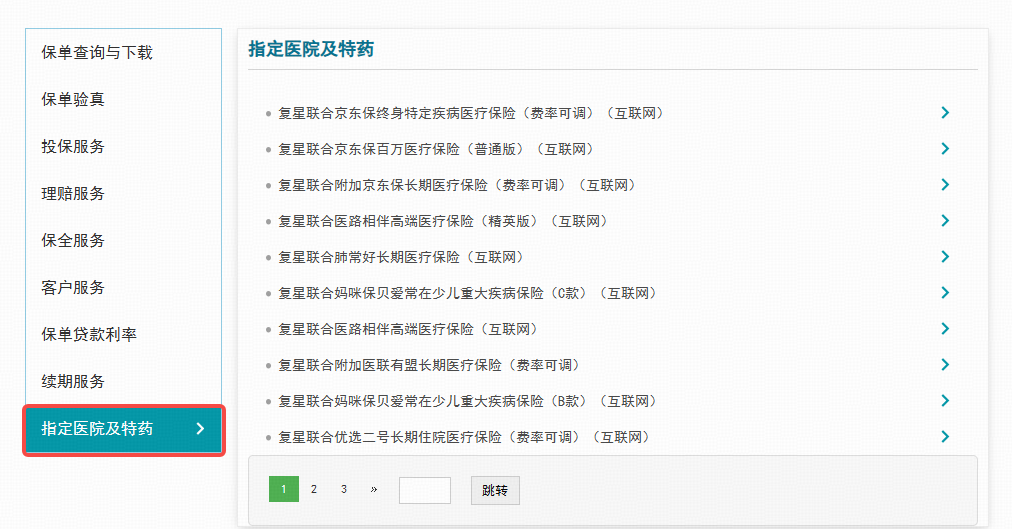This screenshot has height=529, width=1012.
Task: Open 复星联合京东保百万医疗保险（普通版） link
Action: click(x=436, y=150)
